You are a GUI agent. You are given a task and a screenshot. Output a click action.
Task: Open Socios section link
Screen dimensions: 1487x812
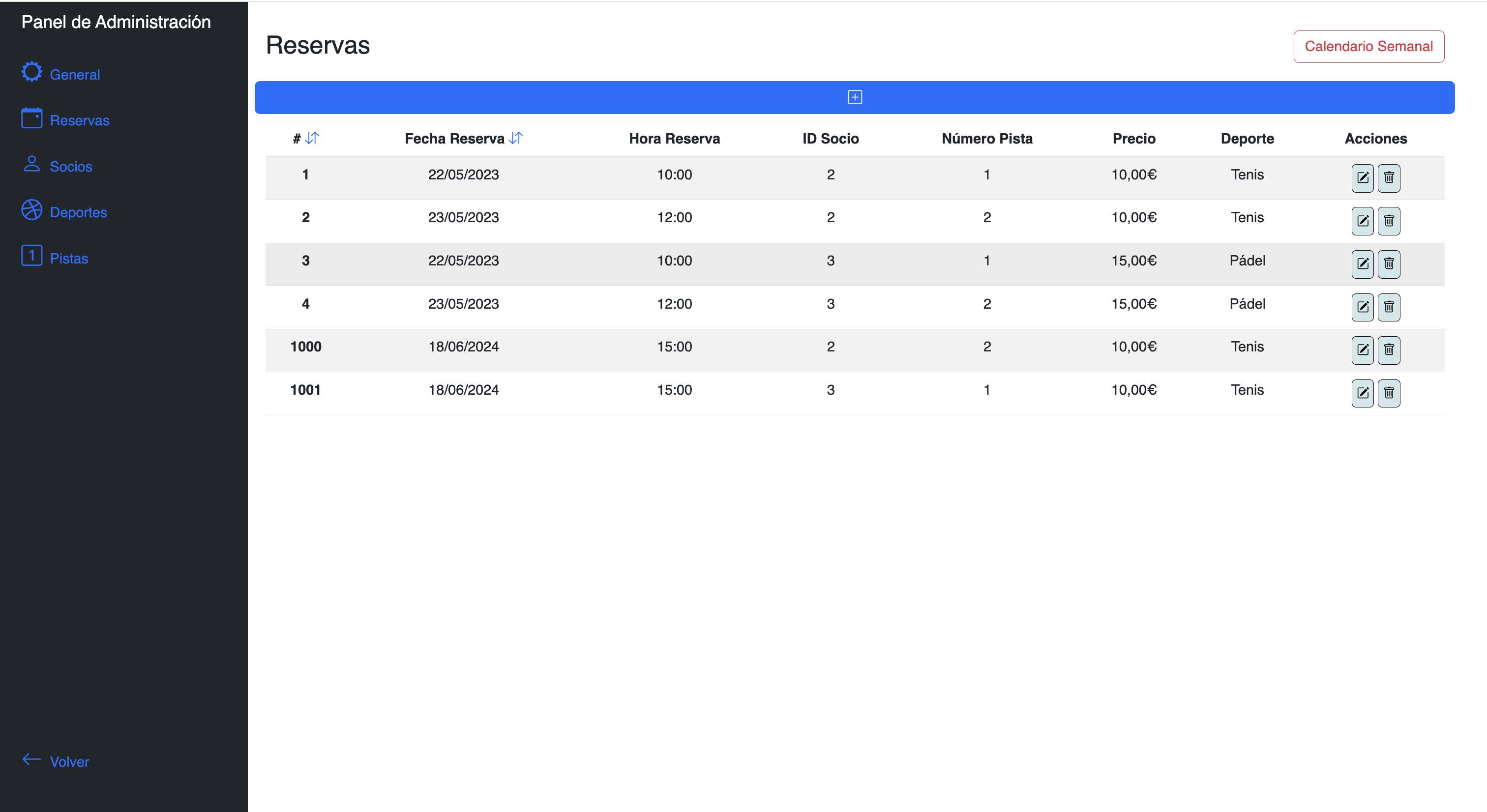click(71, 166)
